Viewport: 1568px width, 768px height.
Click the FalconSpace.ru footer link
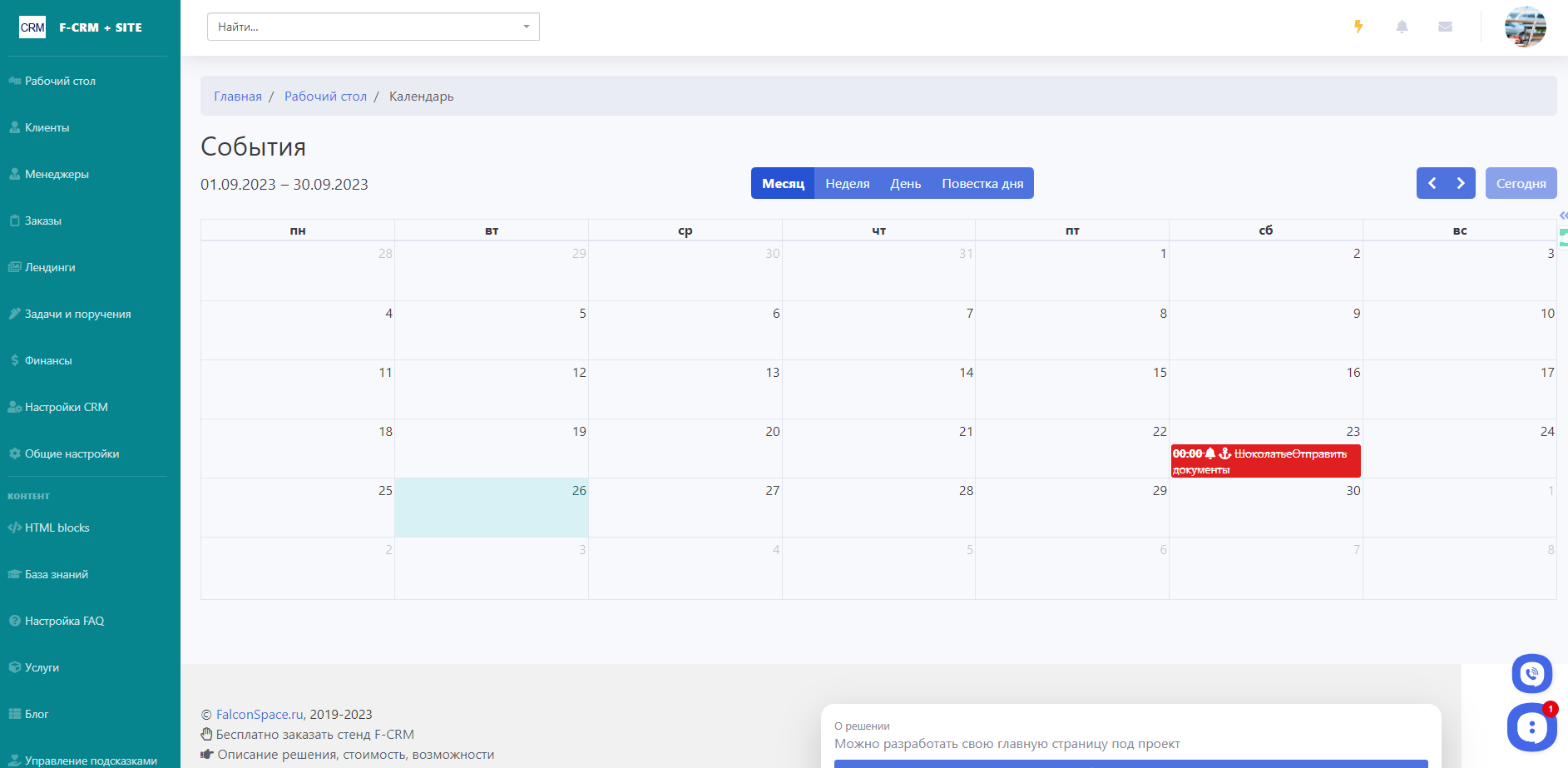(260, 714)
